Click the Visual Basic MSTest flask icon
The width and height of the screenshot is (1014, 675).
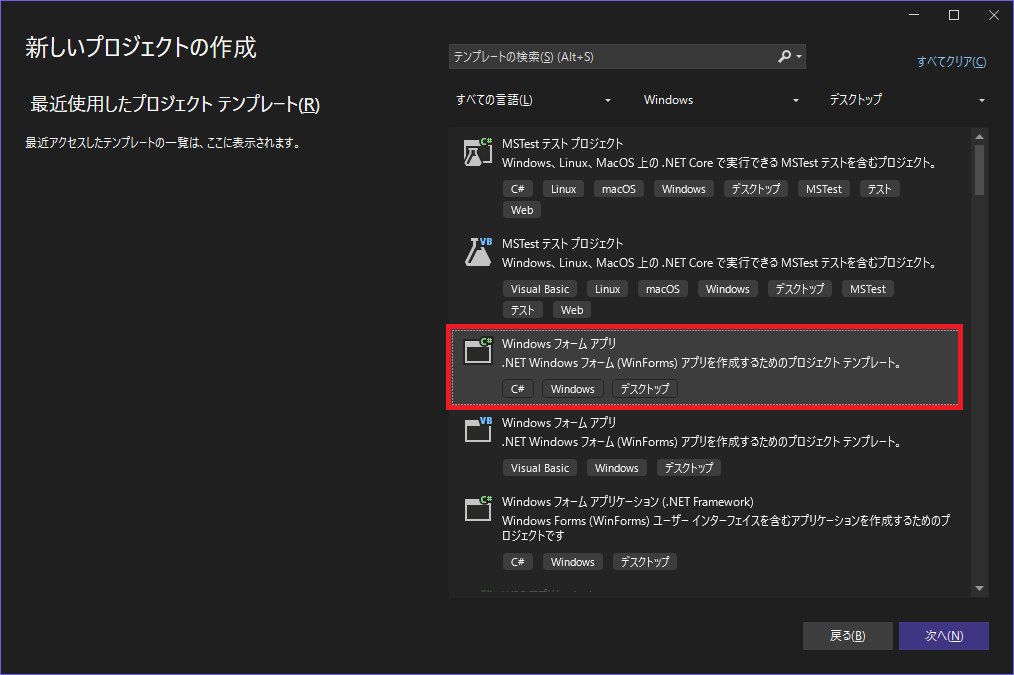coord(478,252)
